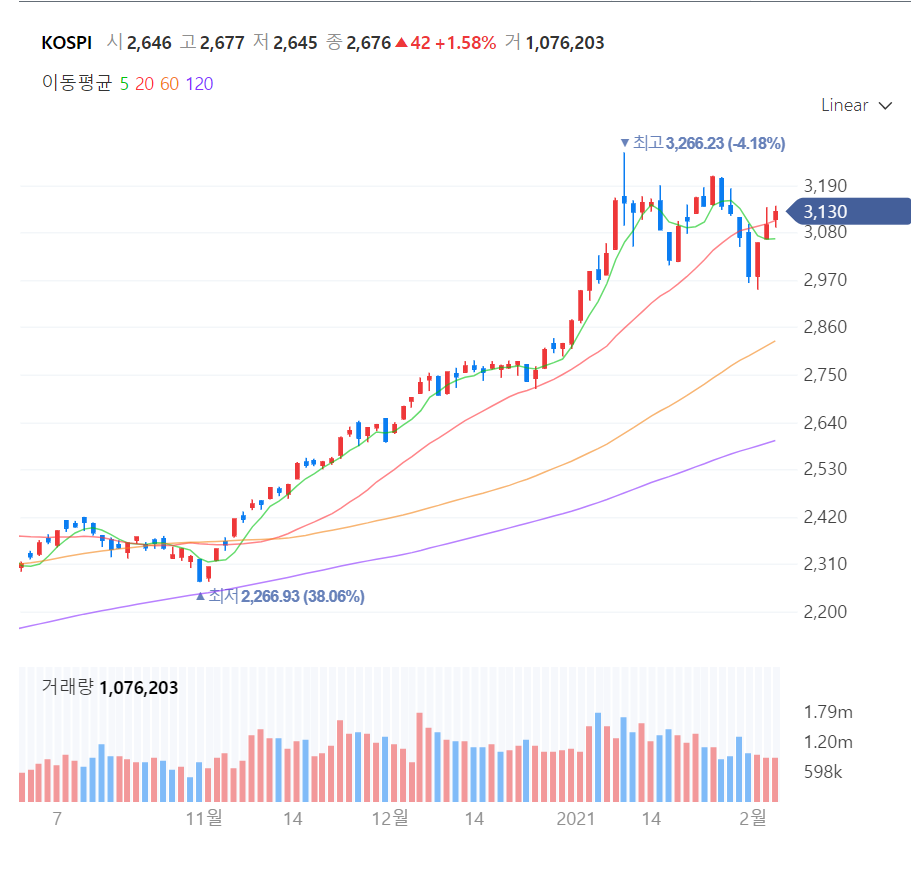
Task: Click the 이동평균 label
Action: tap(76, 84)
